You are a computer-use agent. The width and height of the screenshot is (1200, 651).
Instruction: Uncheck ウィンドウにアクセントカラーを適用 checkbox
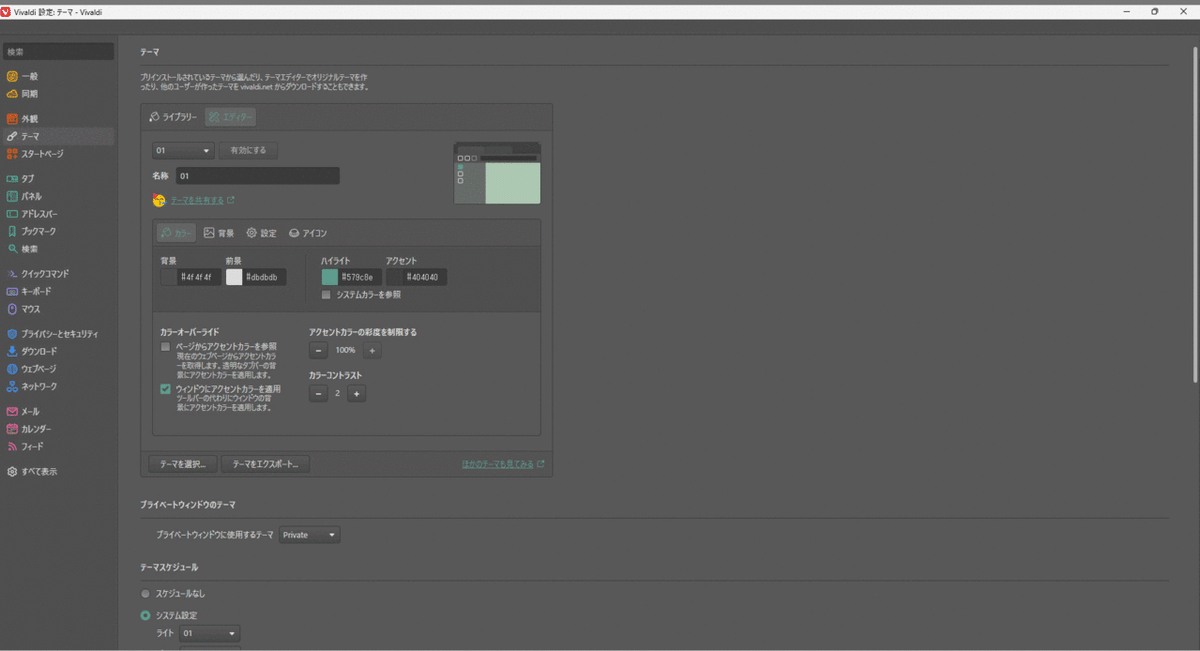tap(166, 390)
